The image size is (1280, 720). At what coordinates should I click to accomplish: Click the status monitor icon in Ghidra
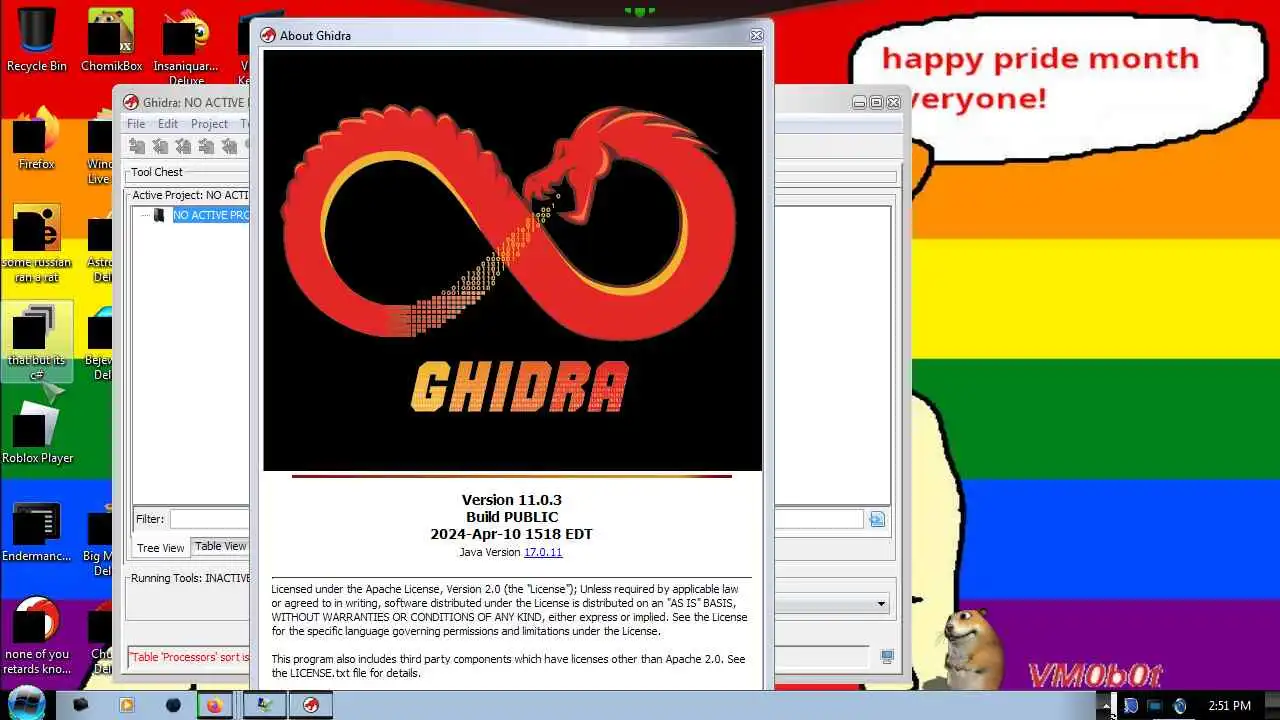coord(886,657)
